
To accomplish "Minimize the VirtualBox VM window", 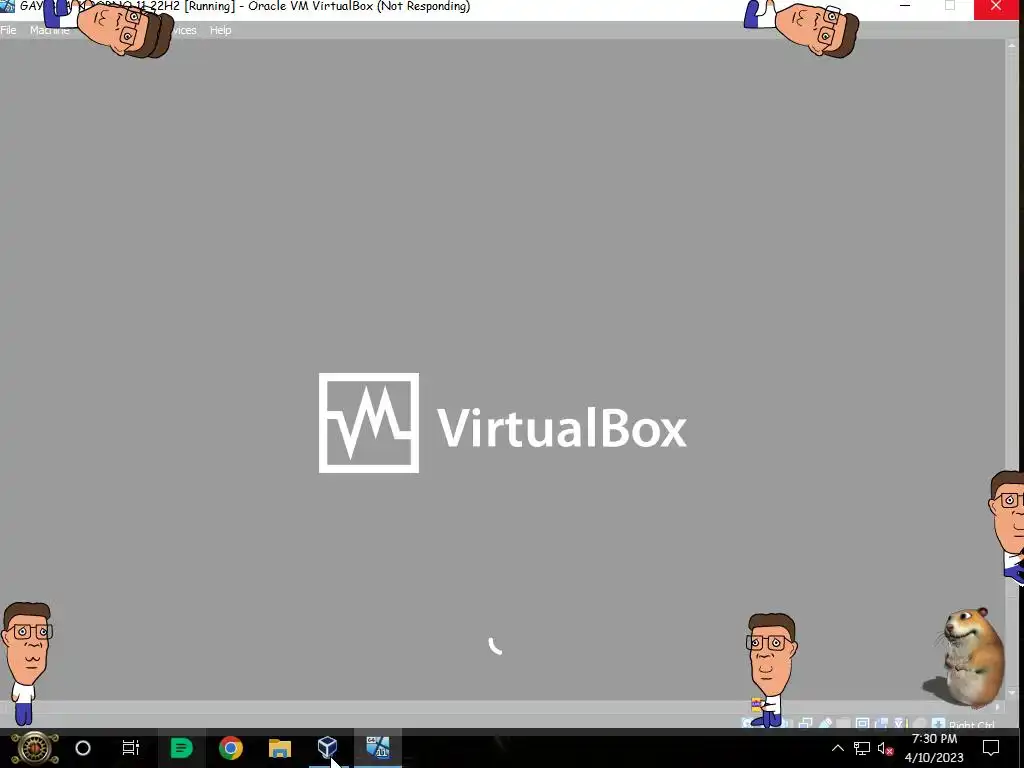I will 904,6.
